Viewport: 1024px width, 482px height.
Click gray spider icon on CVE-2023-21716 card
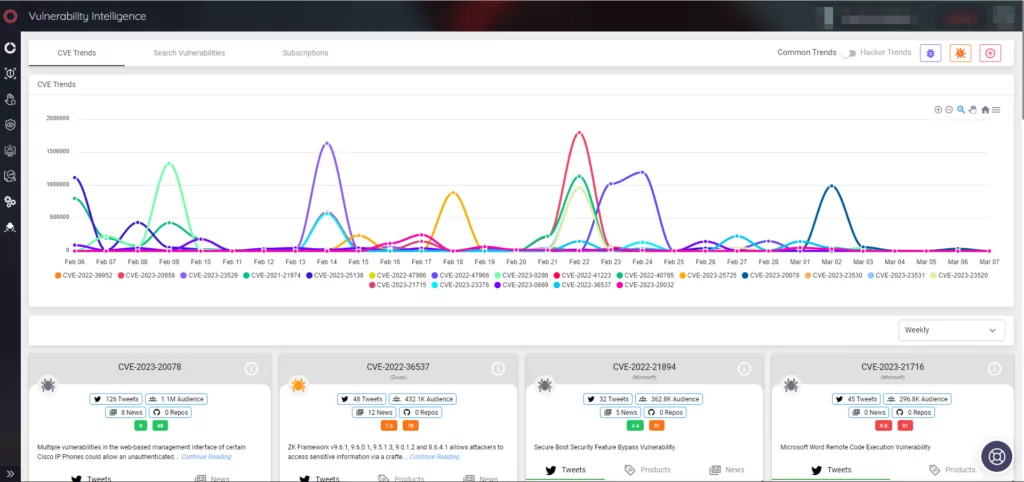(x=792, y=385)
